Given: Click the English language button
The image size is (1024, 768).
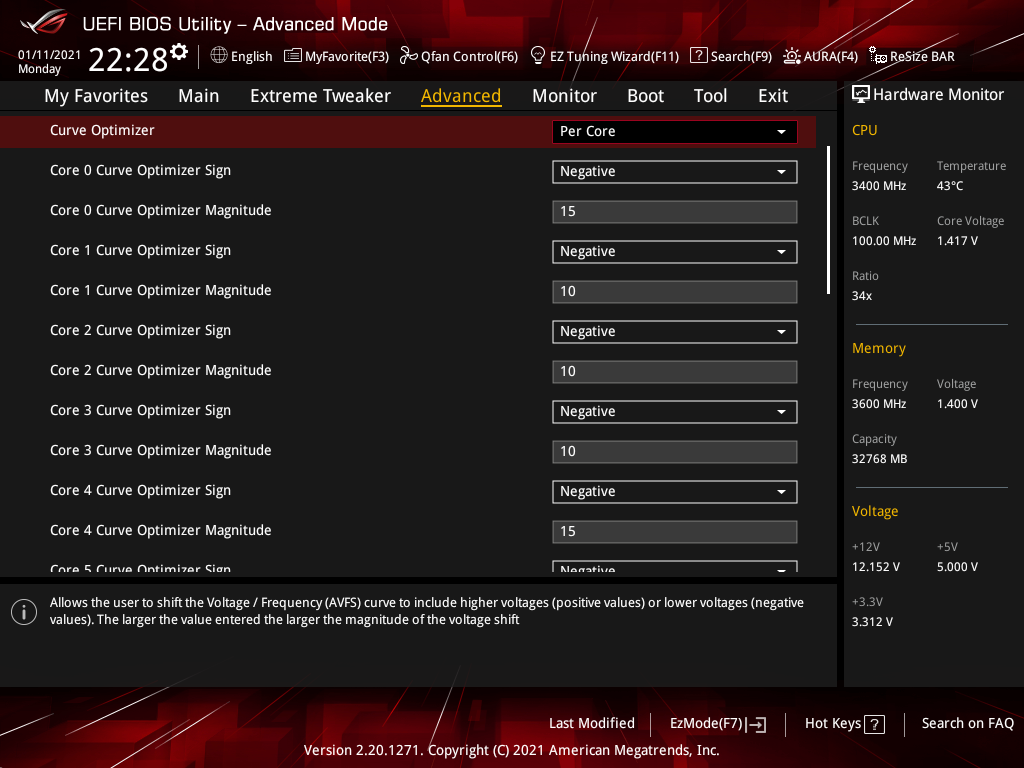Looking at the screenshot, I should click(251, 56).
